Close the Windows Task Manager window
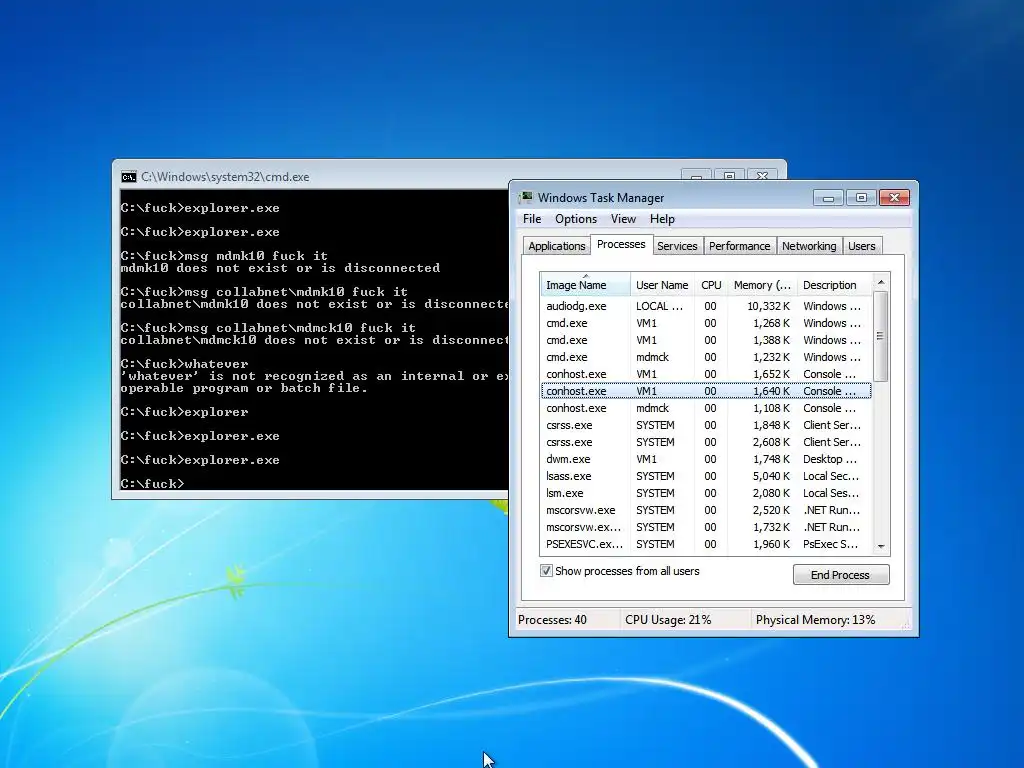This screenshot has width=1024, height=768. [895, 197]
